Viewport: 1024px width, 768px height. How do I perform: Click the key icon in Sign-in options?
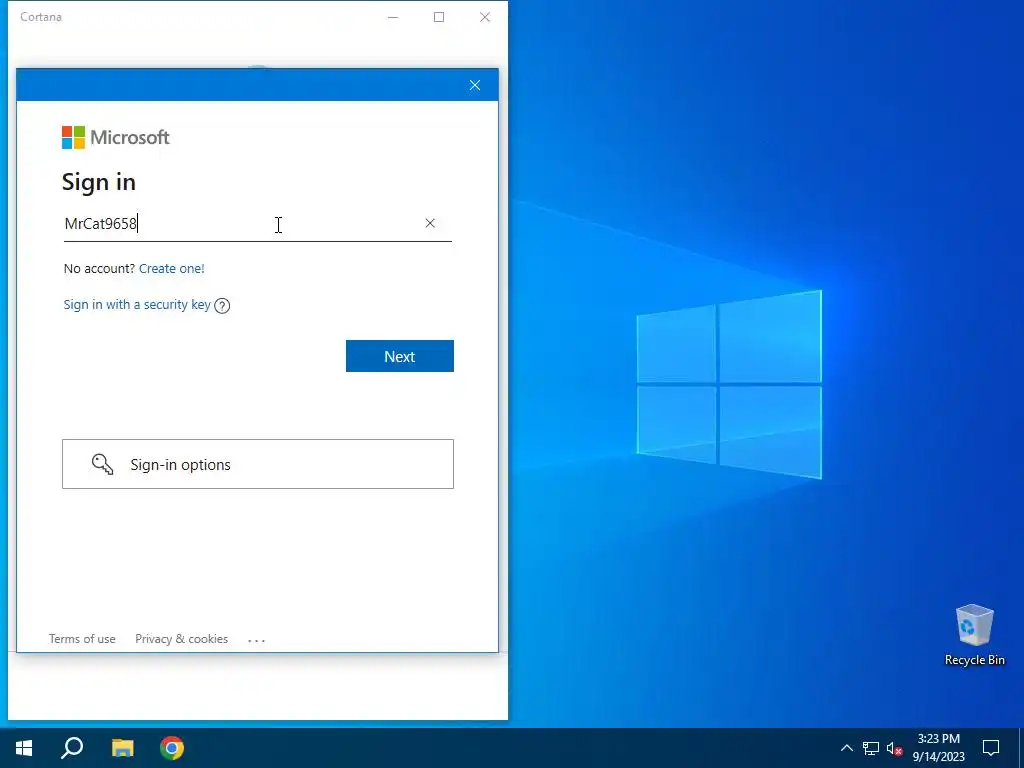tap(103, 464)
